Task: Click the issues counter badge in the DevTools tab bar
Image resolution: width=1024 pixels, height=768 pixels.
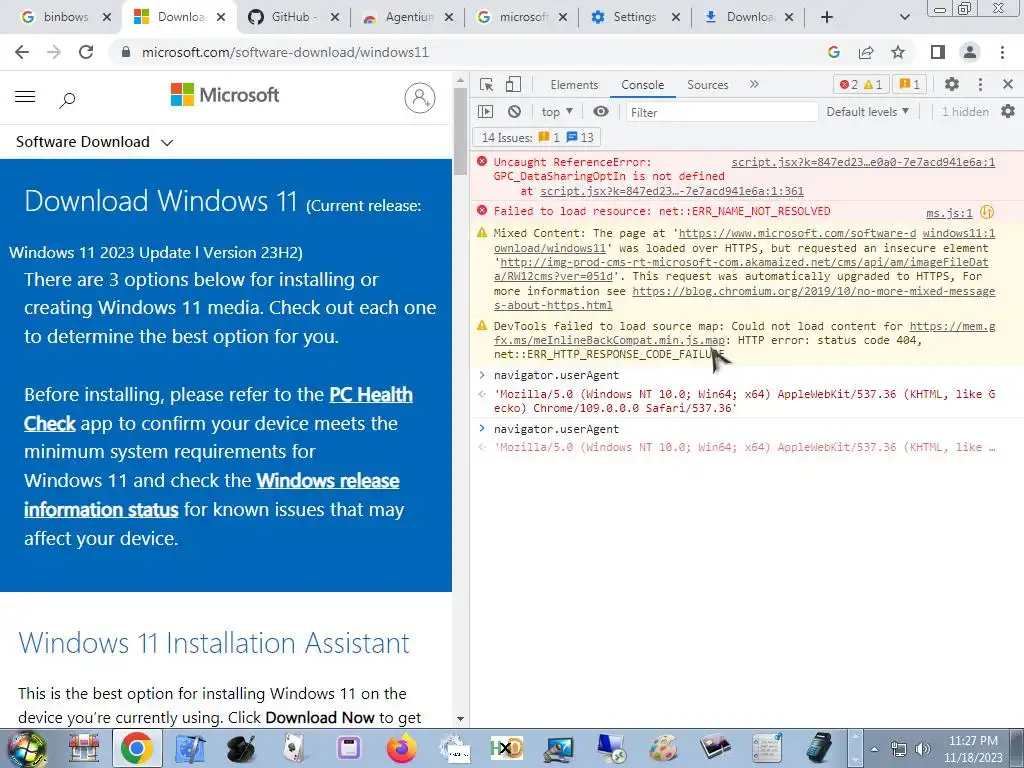Action: pyautogui.click(x=909, y=84)
